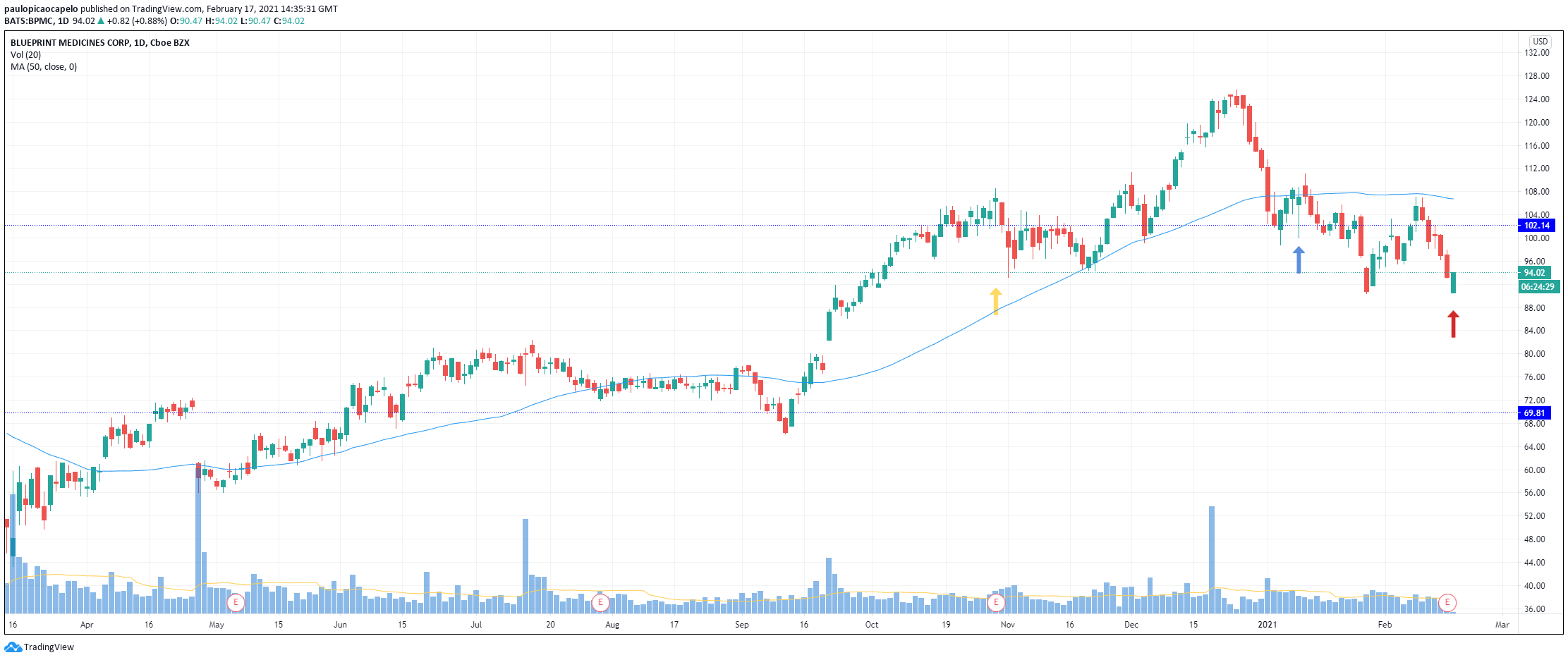
Task: Open the earnings marker E near Aug
Action: [600, 603]
